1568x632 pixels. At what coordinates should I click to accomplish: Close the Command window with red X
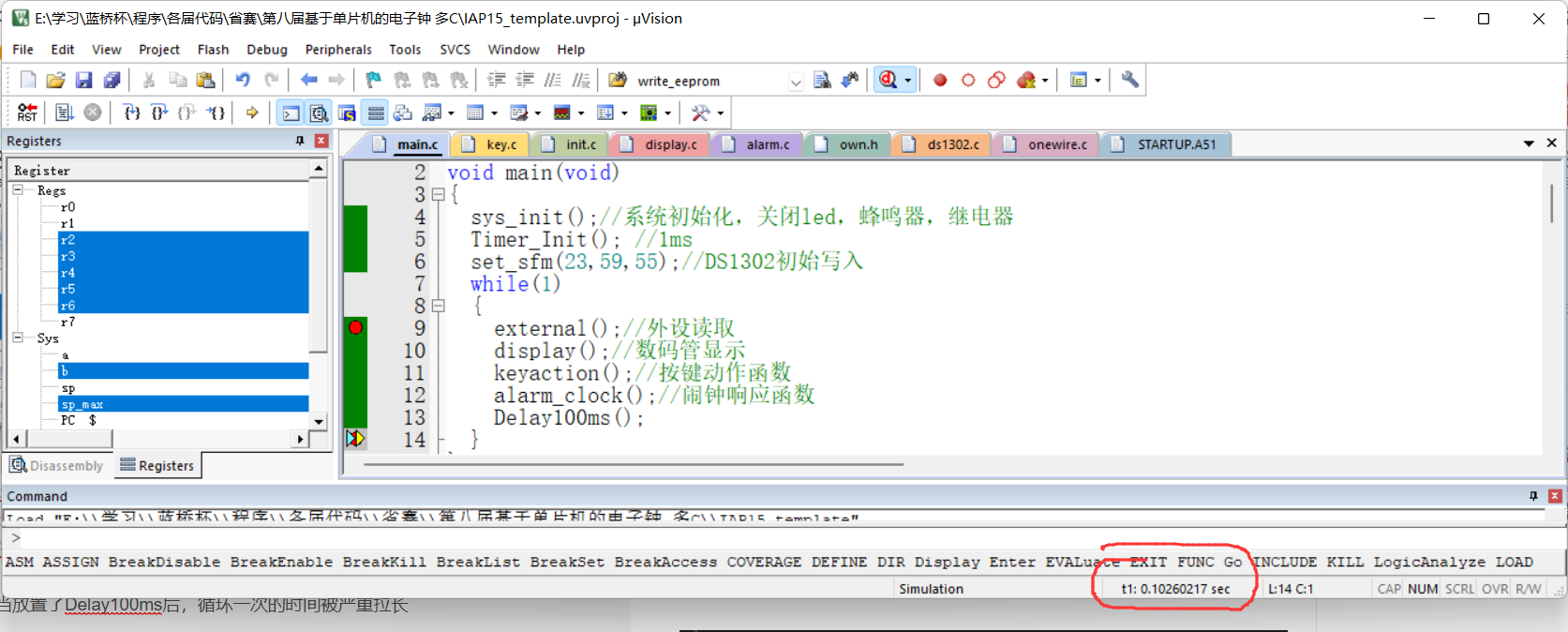pos(1555,496)
